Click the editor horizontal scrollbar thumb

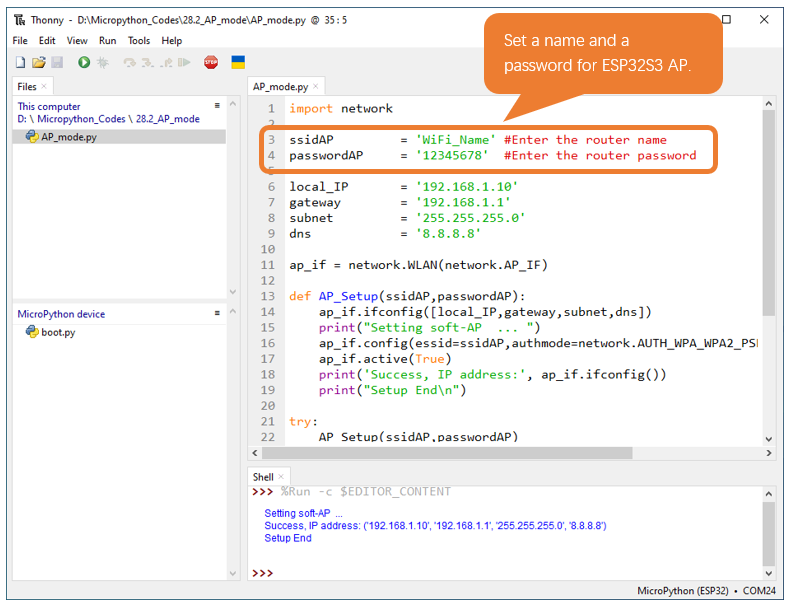(x=447, y=453)
